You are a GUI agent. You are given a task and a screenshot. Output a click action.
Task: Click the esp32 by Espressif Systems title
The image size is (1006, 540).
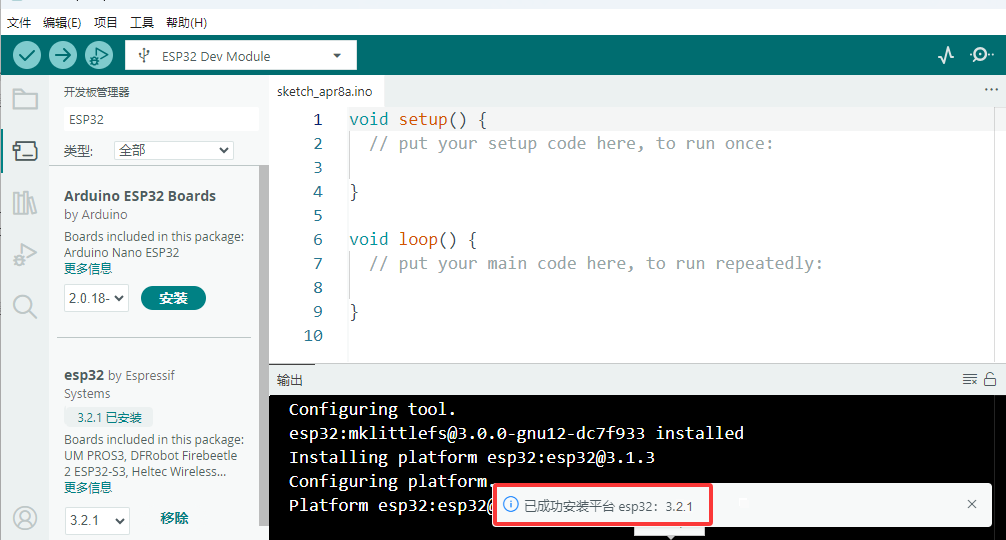(x=119, y=384)
